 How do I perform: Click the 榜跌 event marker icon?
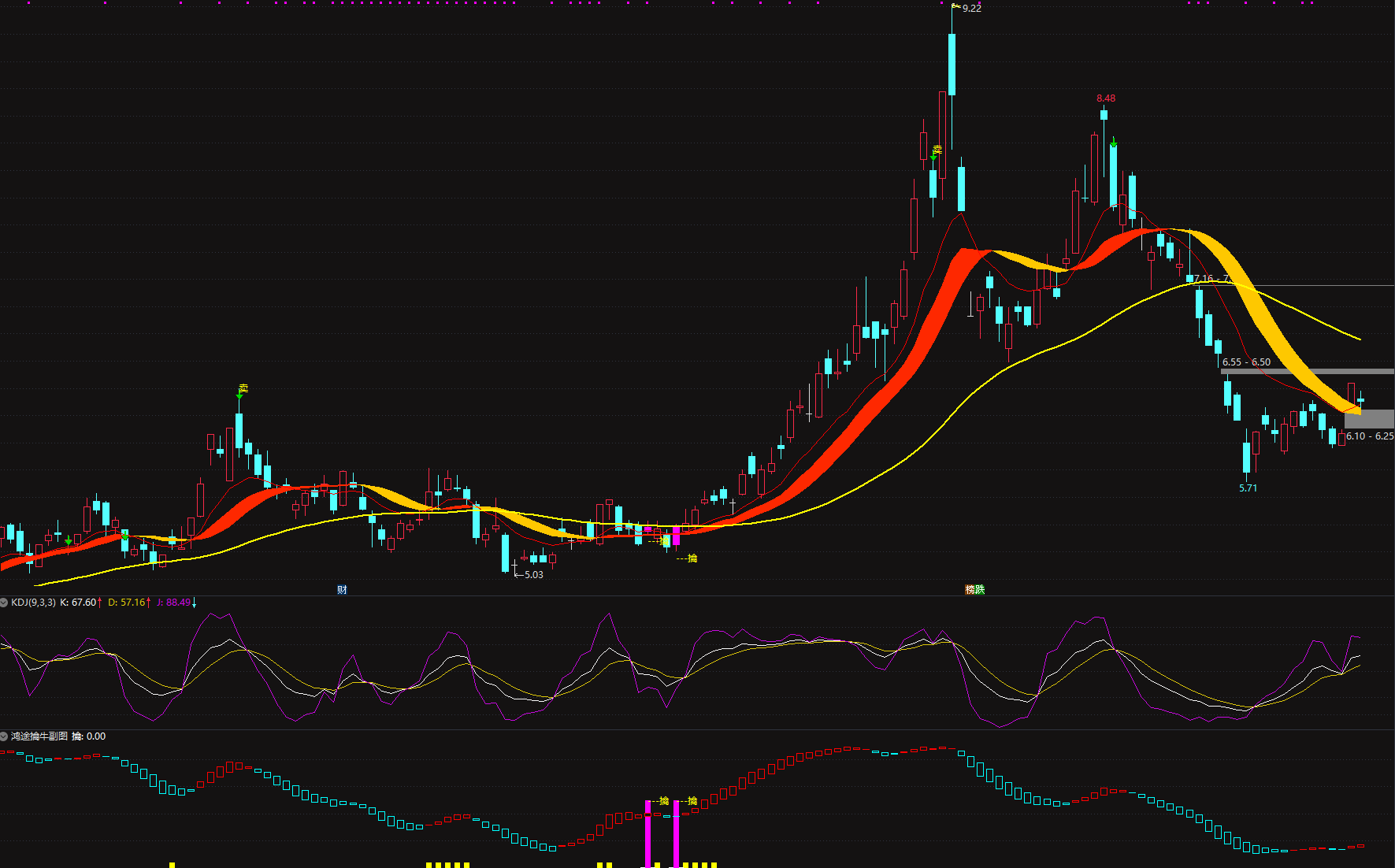click(975, 590)
